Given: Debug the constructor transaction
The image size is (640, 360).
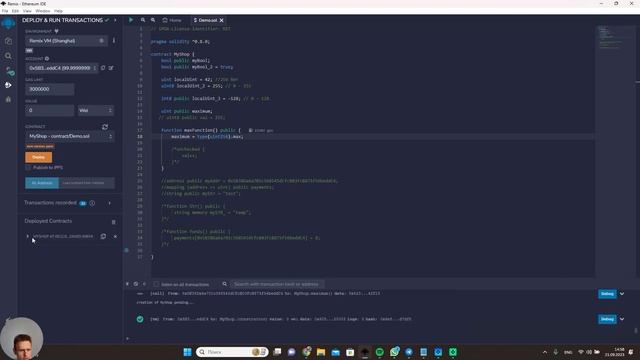Looking at the screenshot, I should point(607,319).
